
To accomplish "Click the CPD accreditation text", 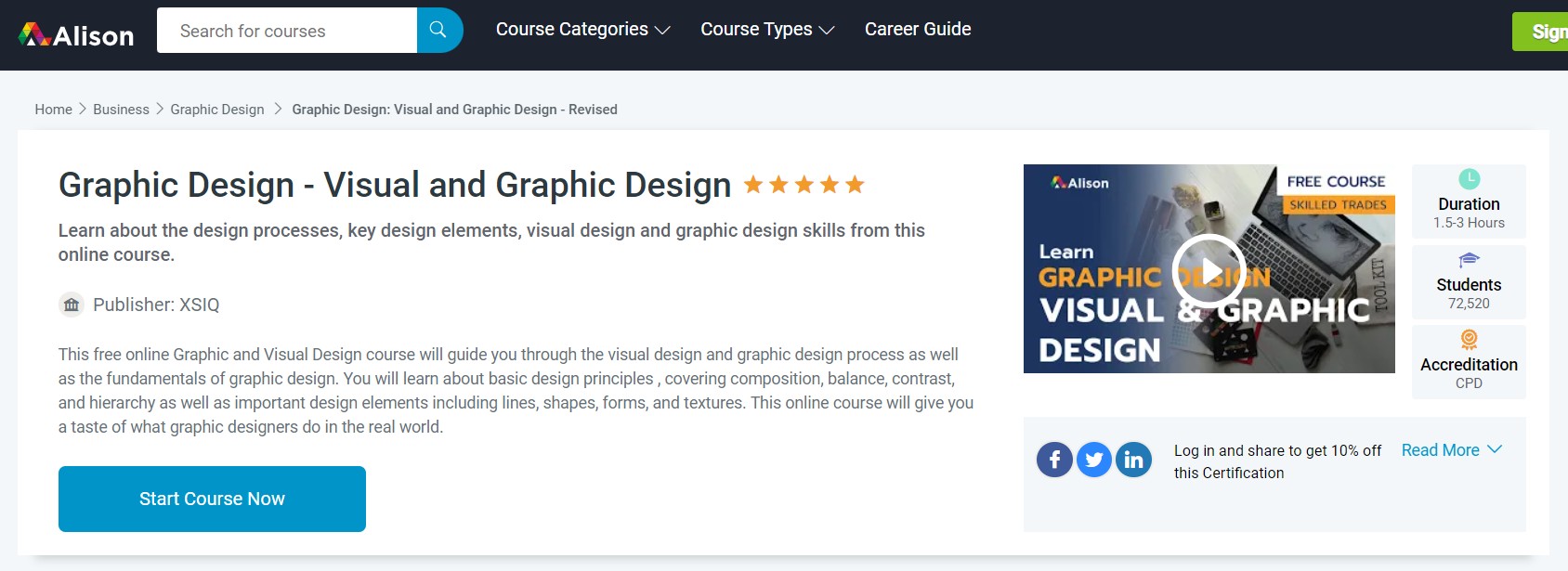I will point(1469,383).
